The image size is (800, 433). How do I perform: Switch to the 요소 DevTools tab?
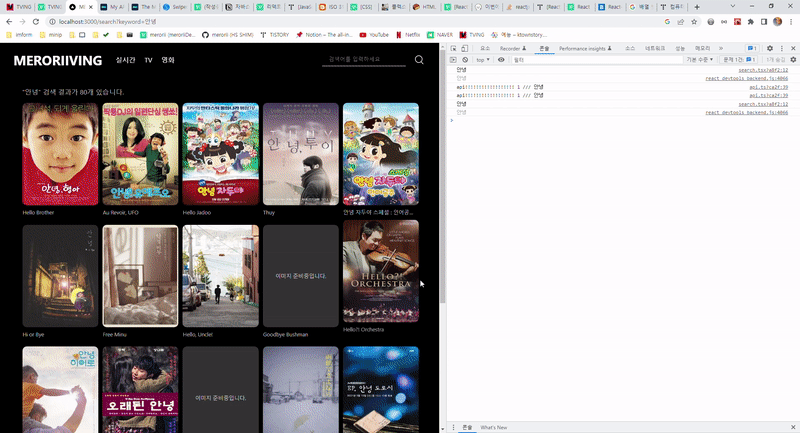[x=485, y=48]
